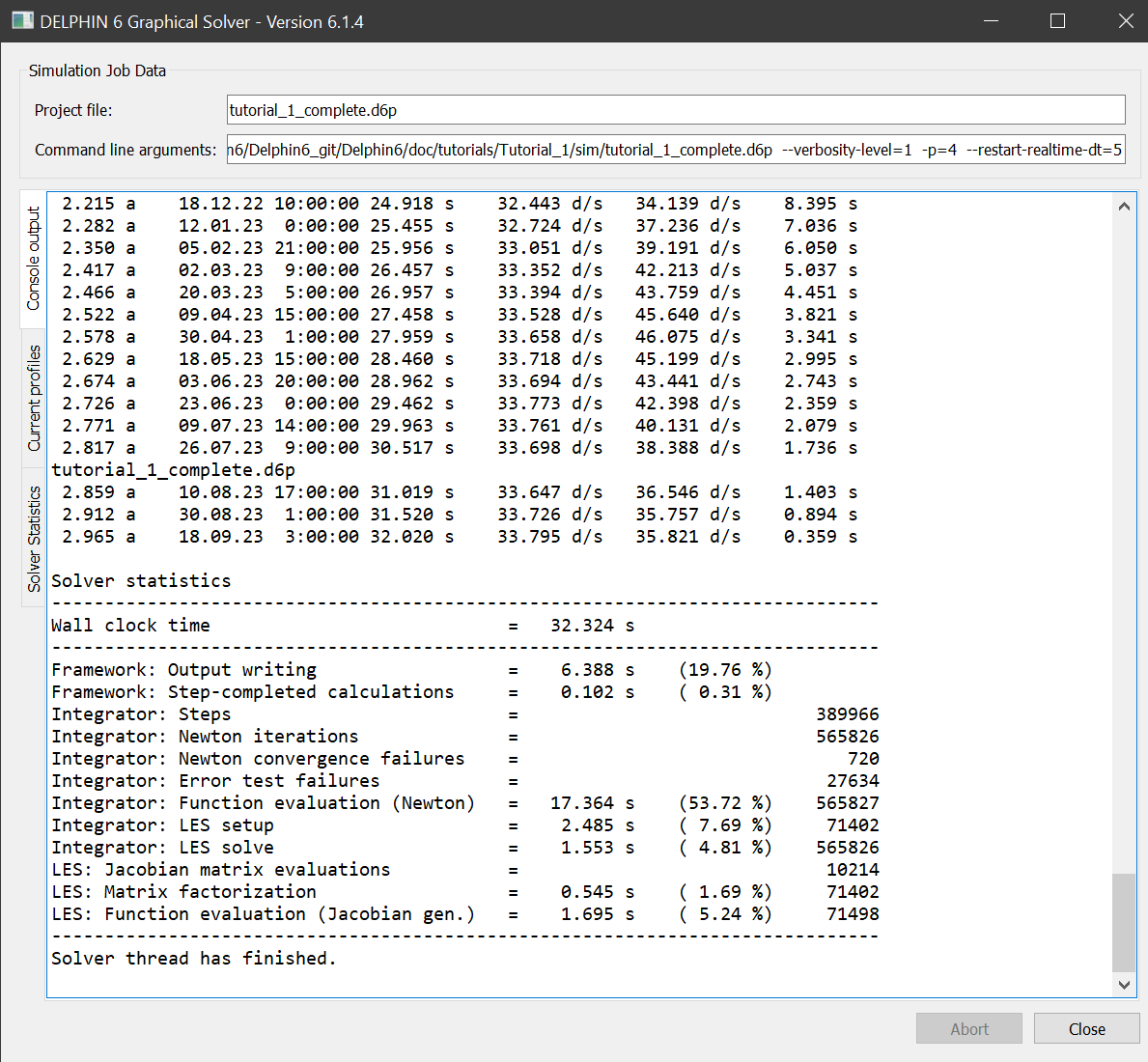Click 'LES: Function evaluation (Jacobian gen.)' line

[x=465, y=914]
